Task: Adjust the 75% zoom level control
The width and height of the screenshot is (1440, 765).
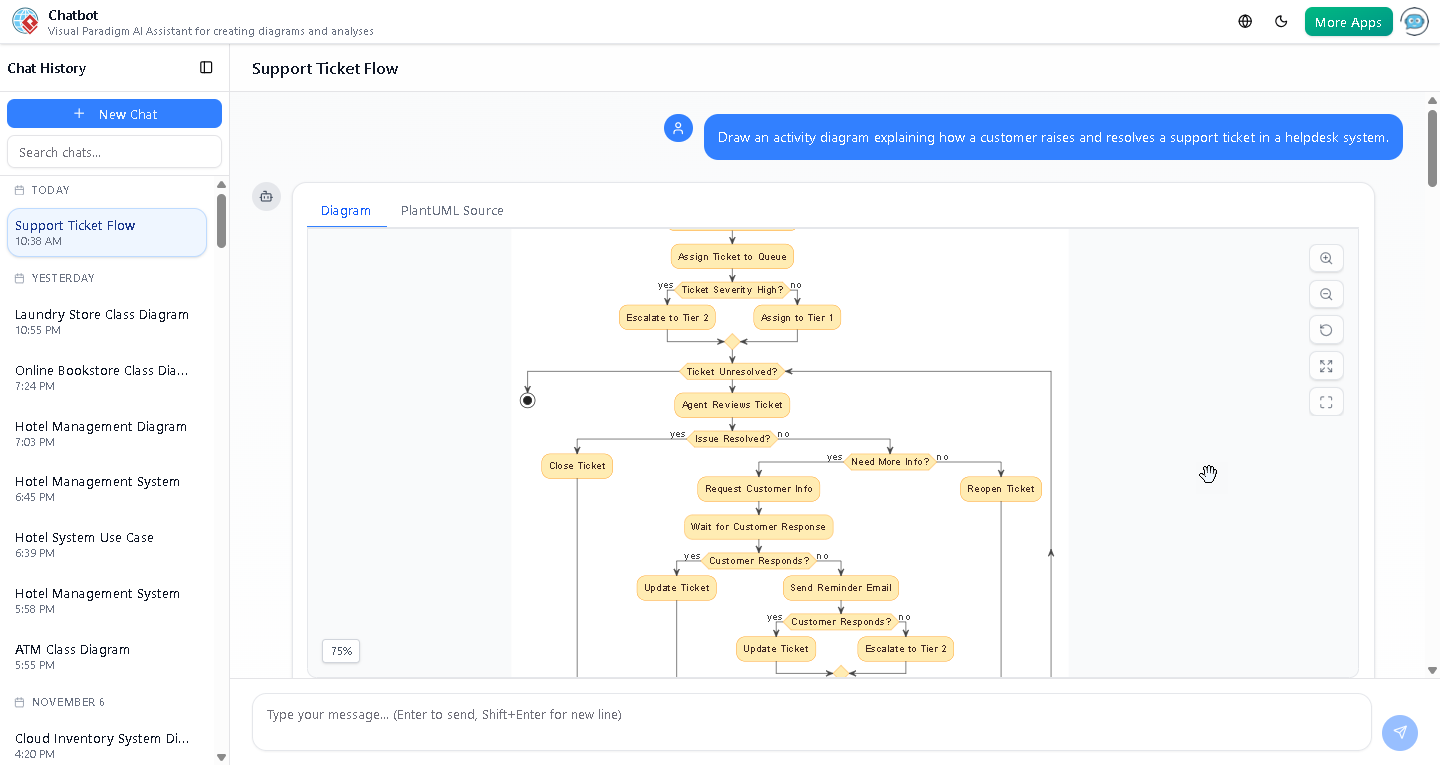Action: click(x=340, y=651)
